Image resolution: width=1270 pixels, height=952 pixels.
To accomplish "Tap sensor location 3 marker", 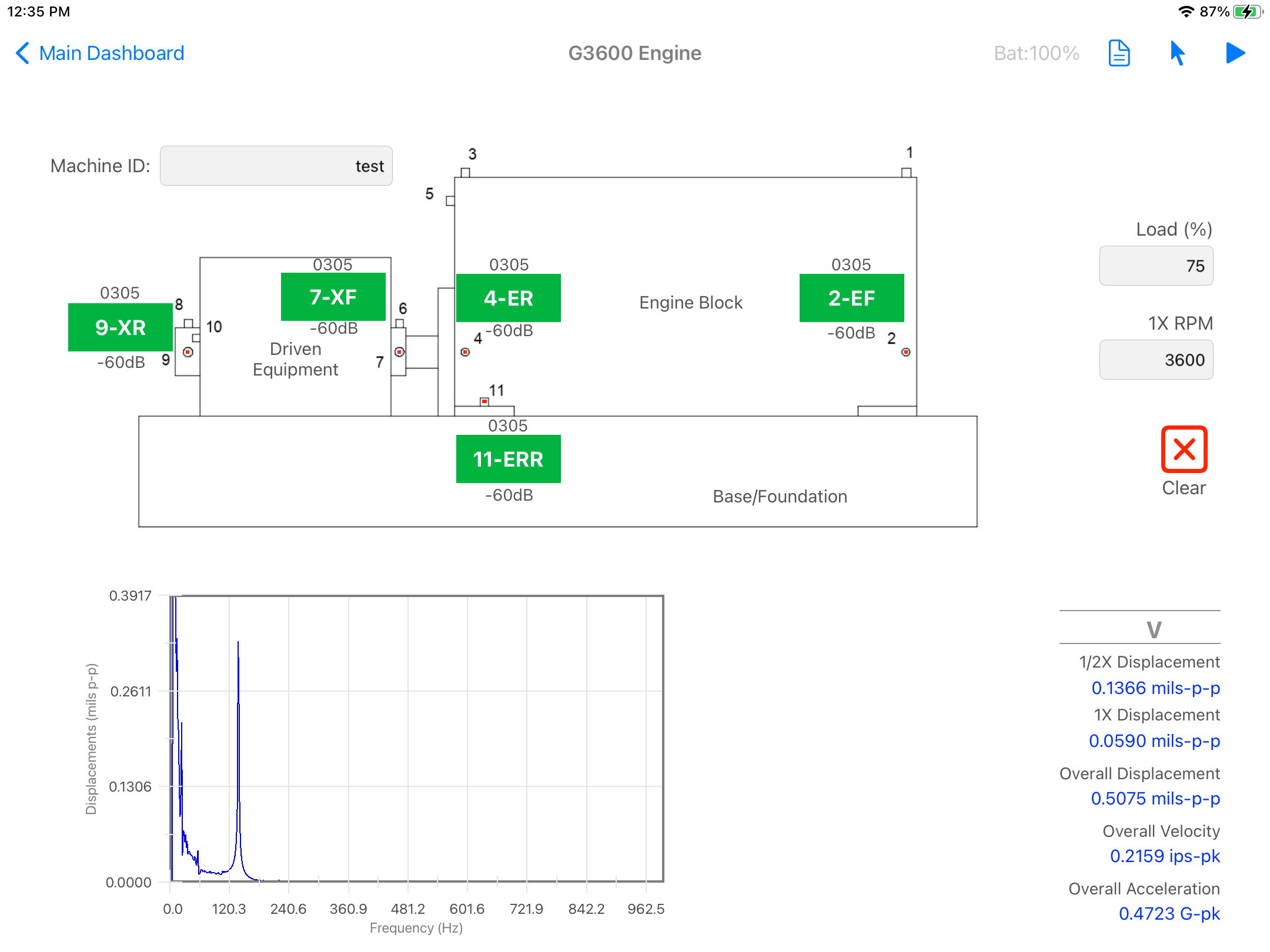I will (465, 173).
